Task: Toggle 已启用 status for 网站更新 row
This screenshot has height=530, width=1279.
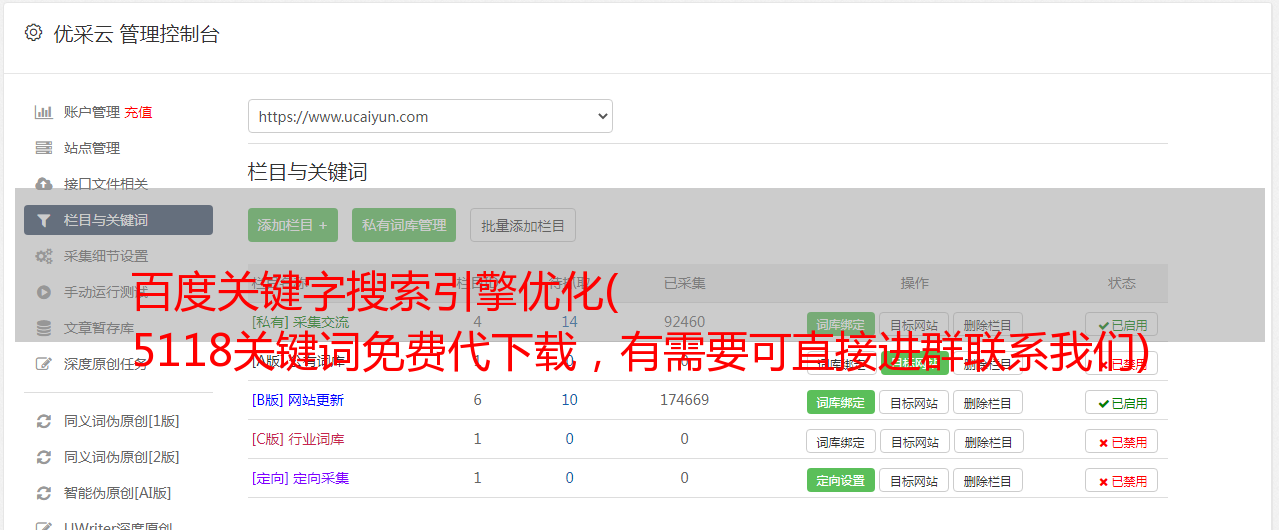Action: 1122,402
